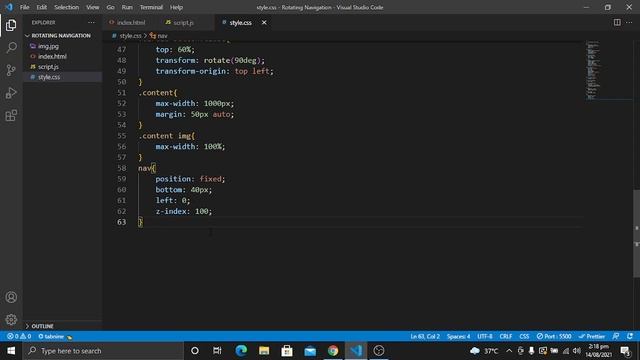Click the VS Code logo in title bar
The image size is (640, 360).
(9, 7)
